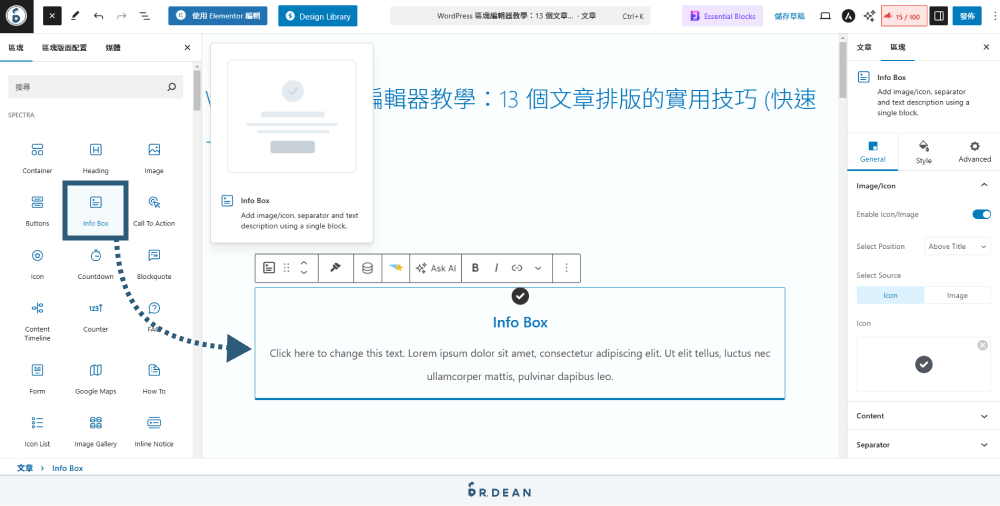The height and width of the screenshot is (506, 1000).
Task: Open the Astra settings icon
Action: pyautogui.click(x=848, y=16)
